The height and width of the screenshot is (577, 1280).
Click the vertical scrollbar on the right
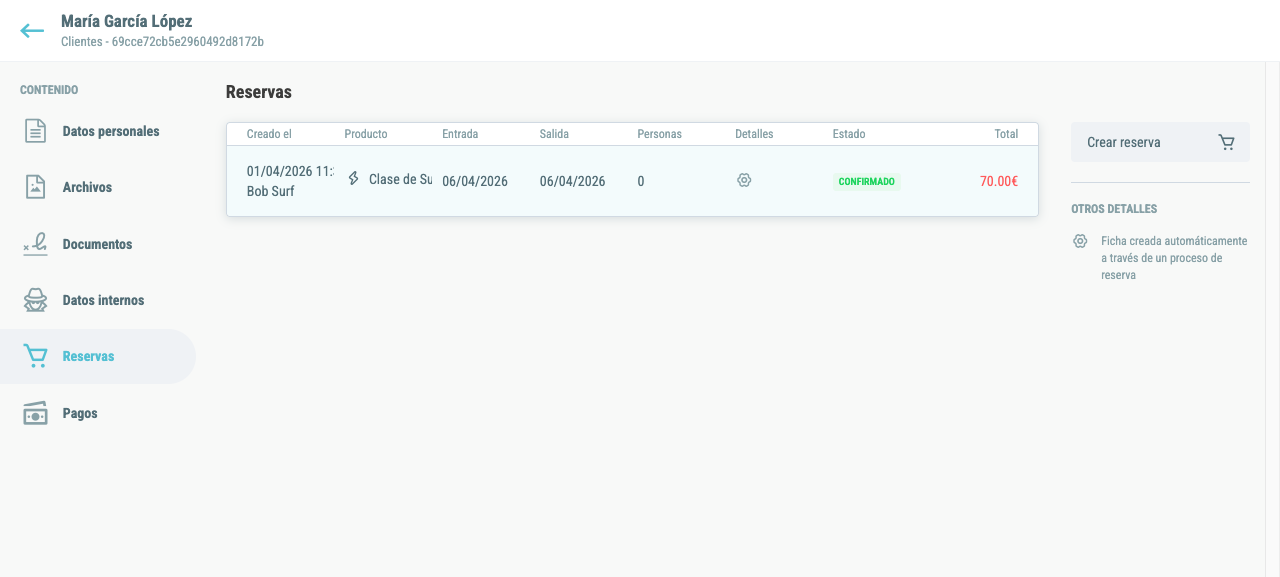tap(1272, 319)
